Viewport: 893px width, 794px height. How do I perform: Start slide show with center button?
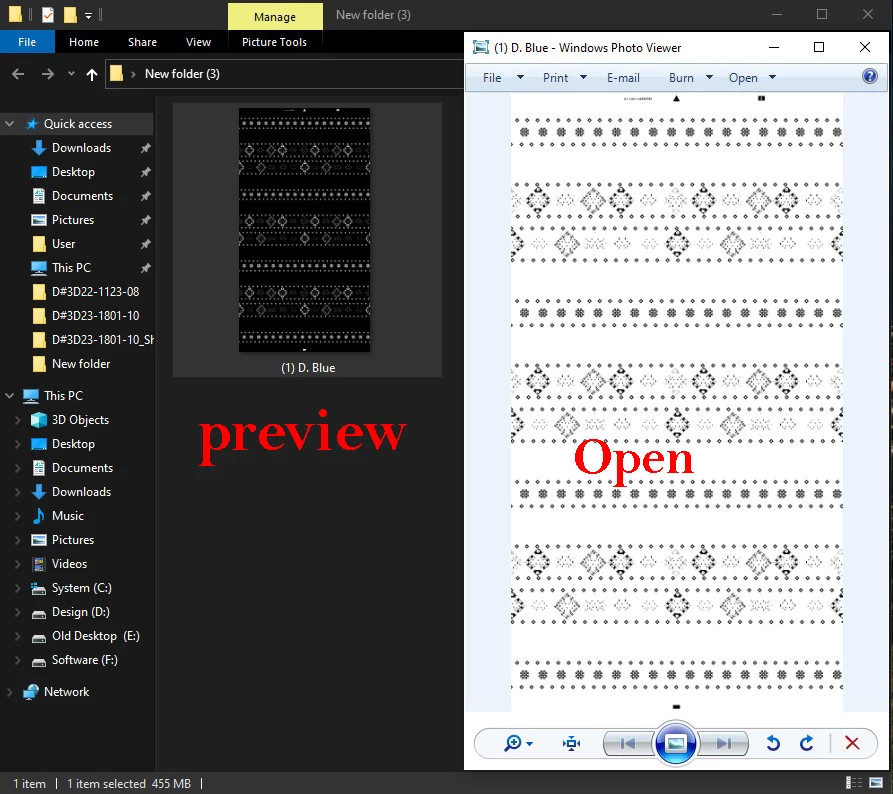[675, 743]
